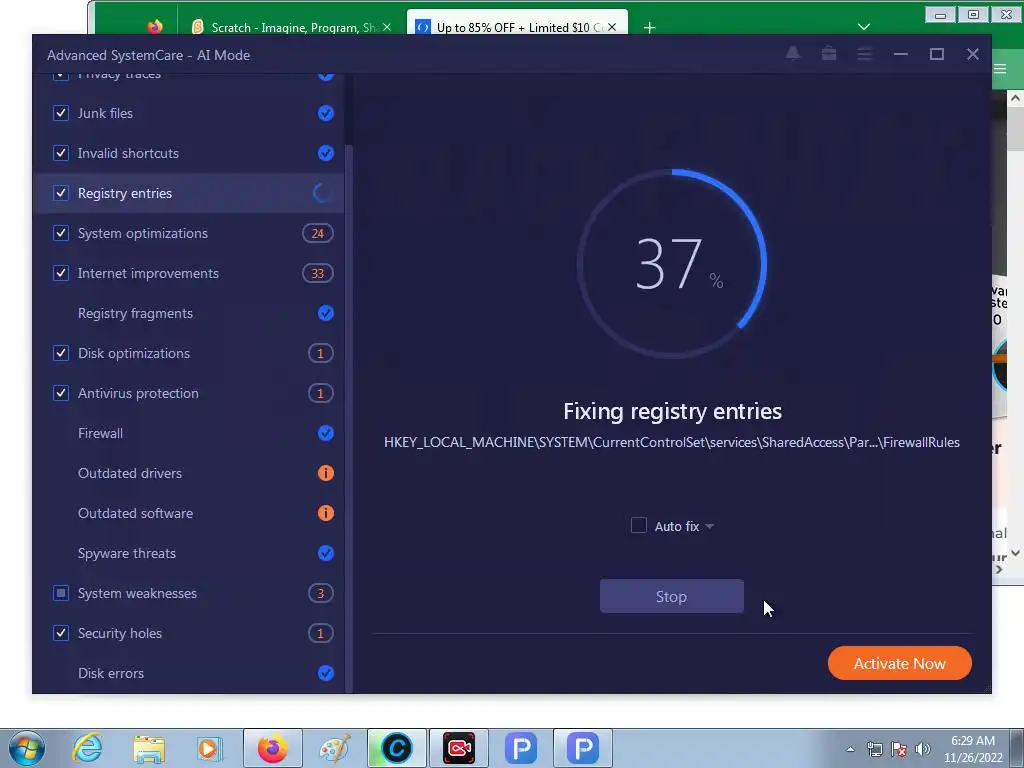1024x768 pixels.
Task: Enable the Auto fix checkbox
Action: (639, 525)
